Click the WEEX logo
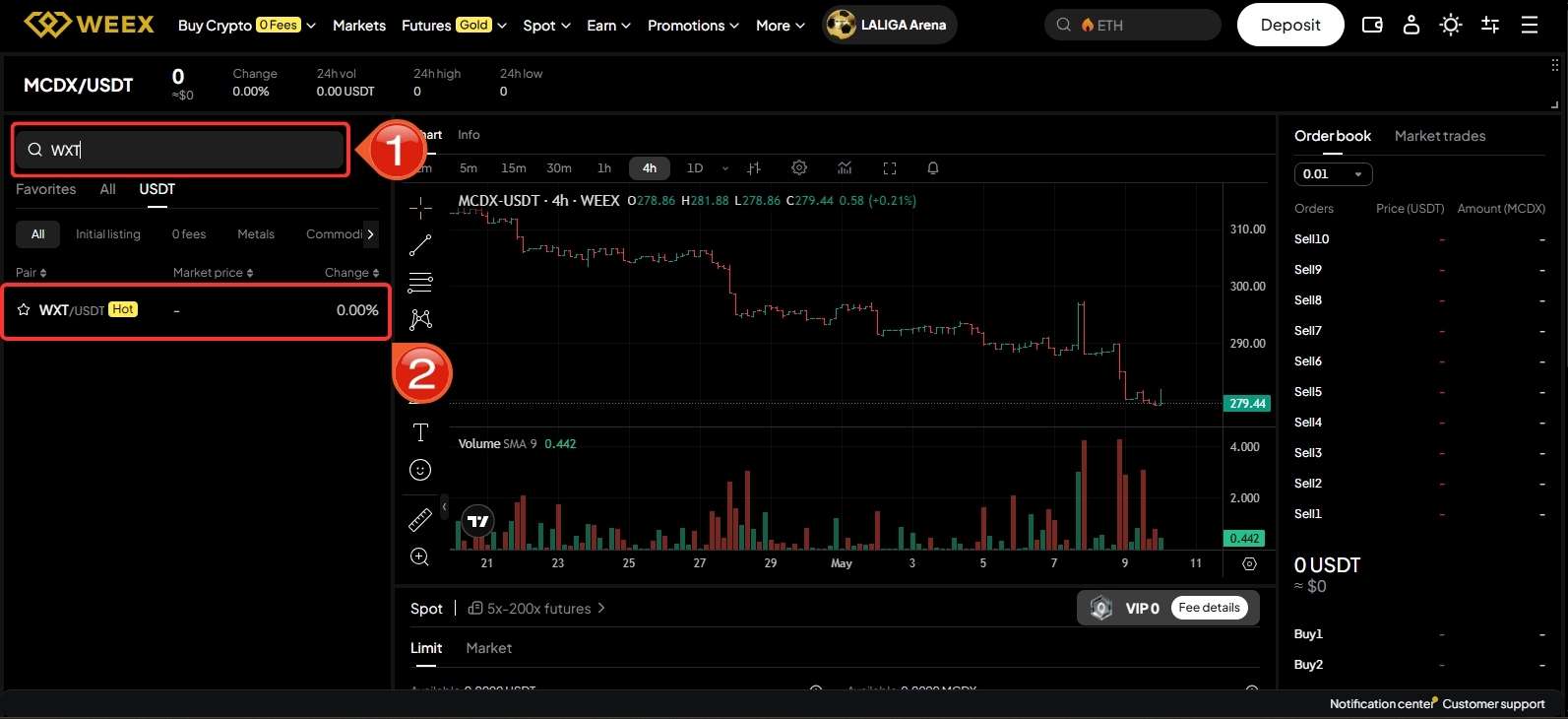This screenshot has width=1568, height=719. point(89,25)
